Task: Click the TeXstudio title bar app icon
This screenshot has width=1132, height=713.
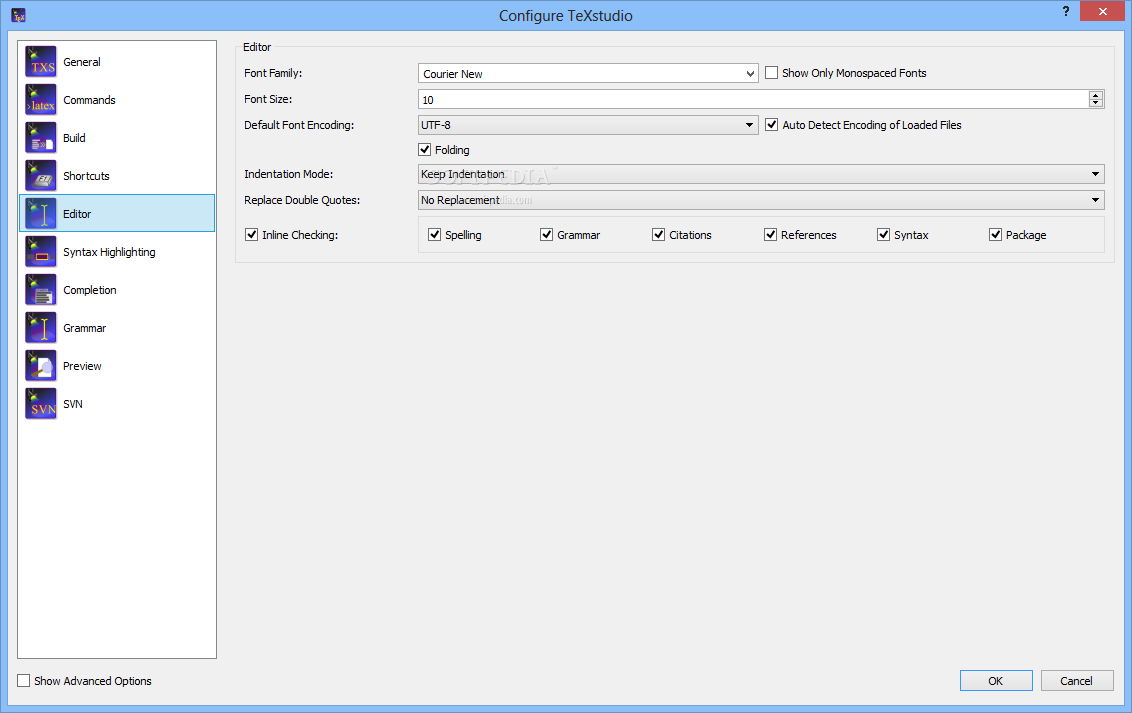Action: (x=19, y=15)
